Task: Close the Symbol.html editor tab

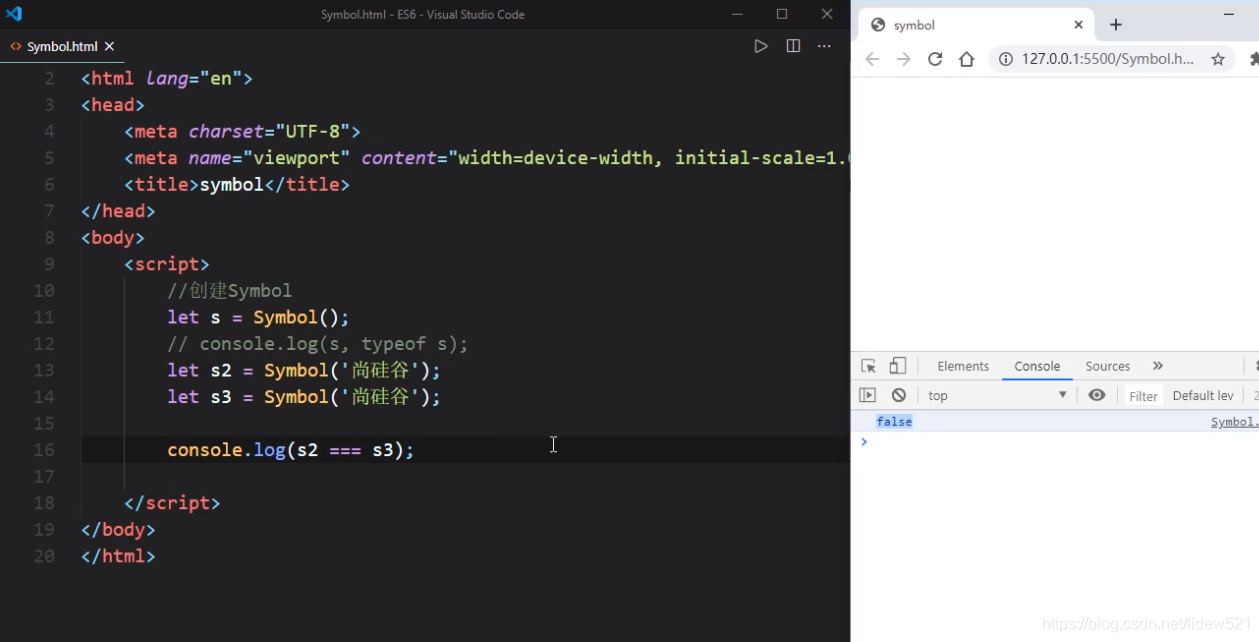Action: [x=110, y=46]
